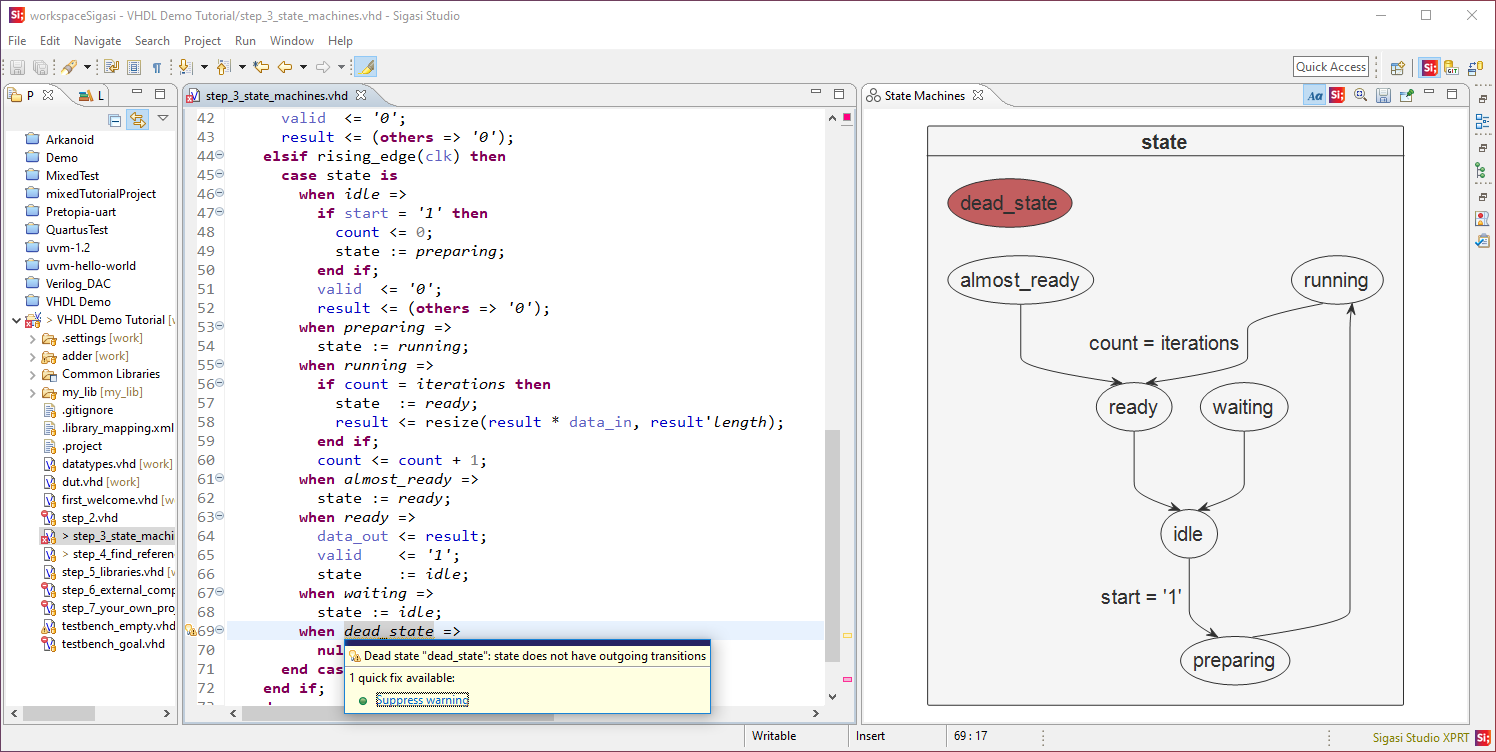Click the editor vertical scrollbar thumb
The width and height of the screenshot is (1496, 752).
[x=833, y=546]
